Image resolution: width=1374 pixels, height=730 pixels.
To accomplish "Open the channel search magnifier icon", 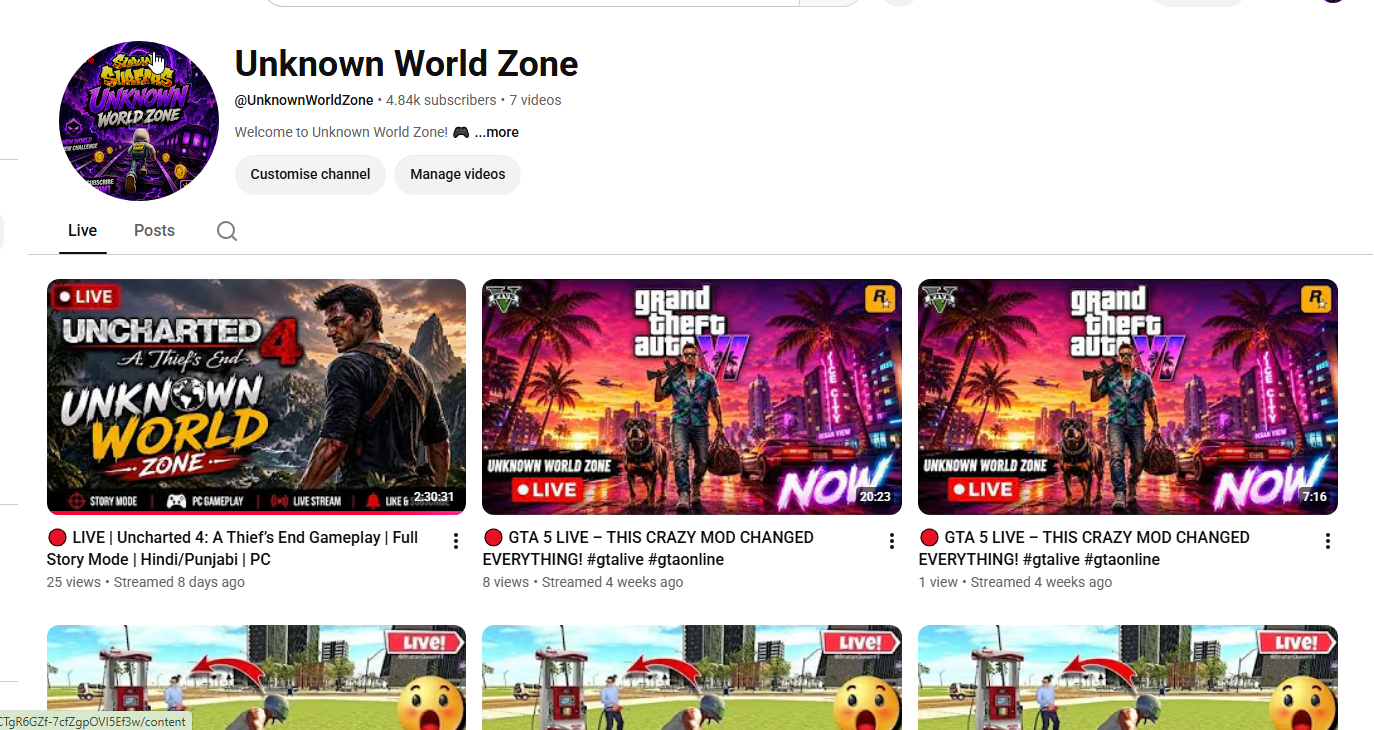I will coord(227,231).
